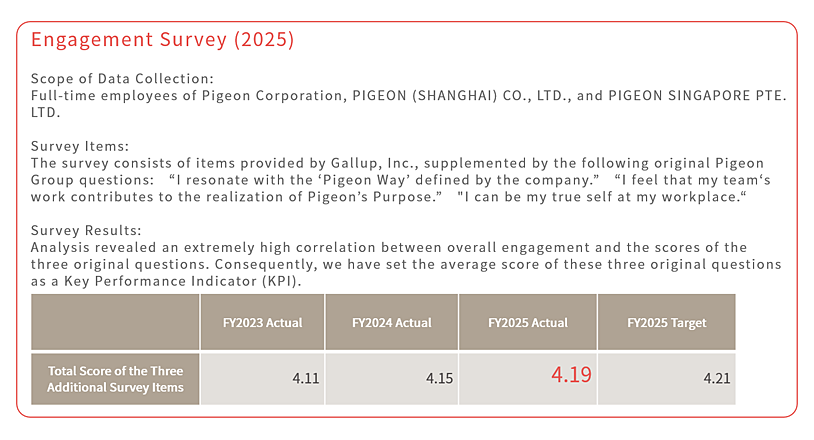Viewport: 814px width, 440px height.
Task: Click the FY2025 Actual column header
Action: [527, 323]
